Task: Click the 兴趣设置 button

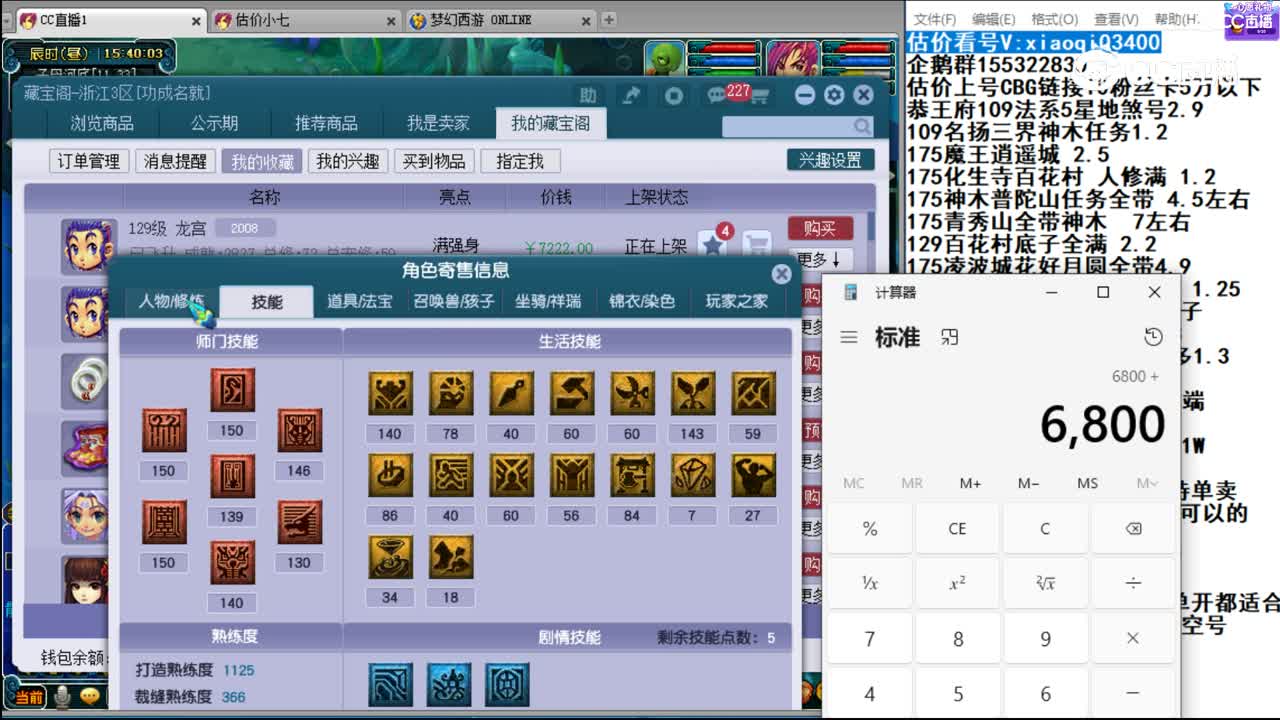Action: click(830, 160)
